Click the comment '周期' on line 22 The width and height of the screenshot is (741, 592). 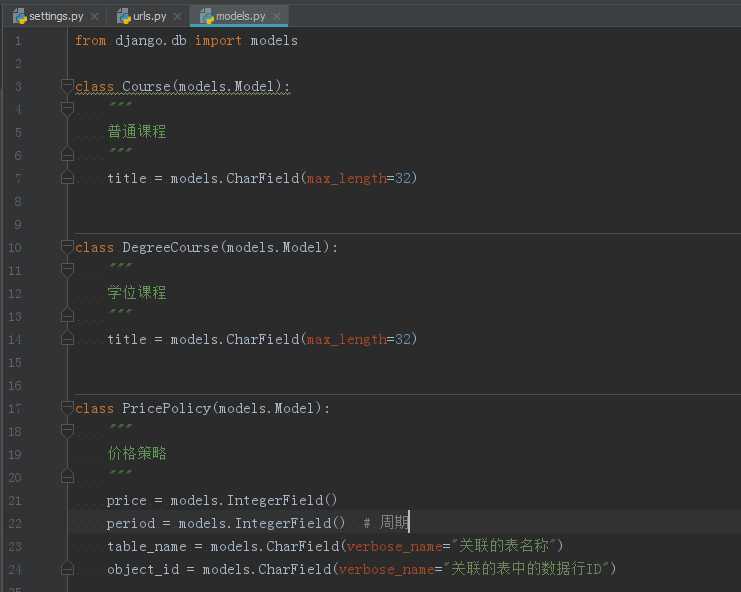tap(393, 522)
